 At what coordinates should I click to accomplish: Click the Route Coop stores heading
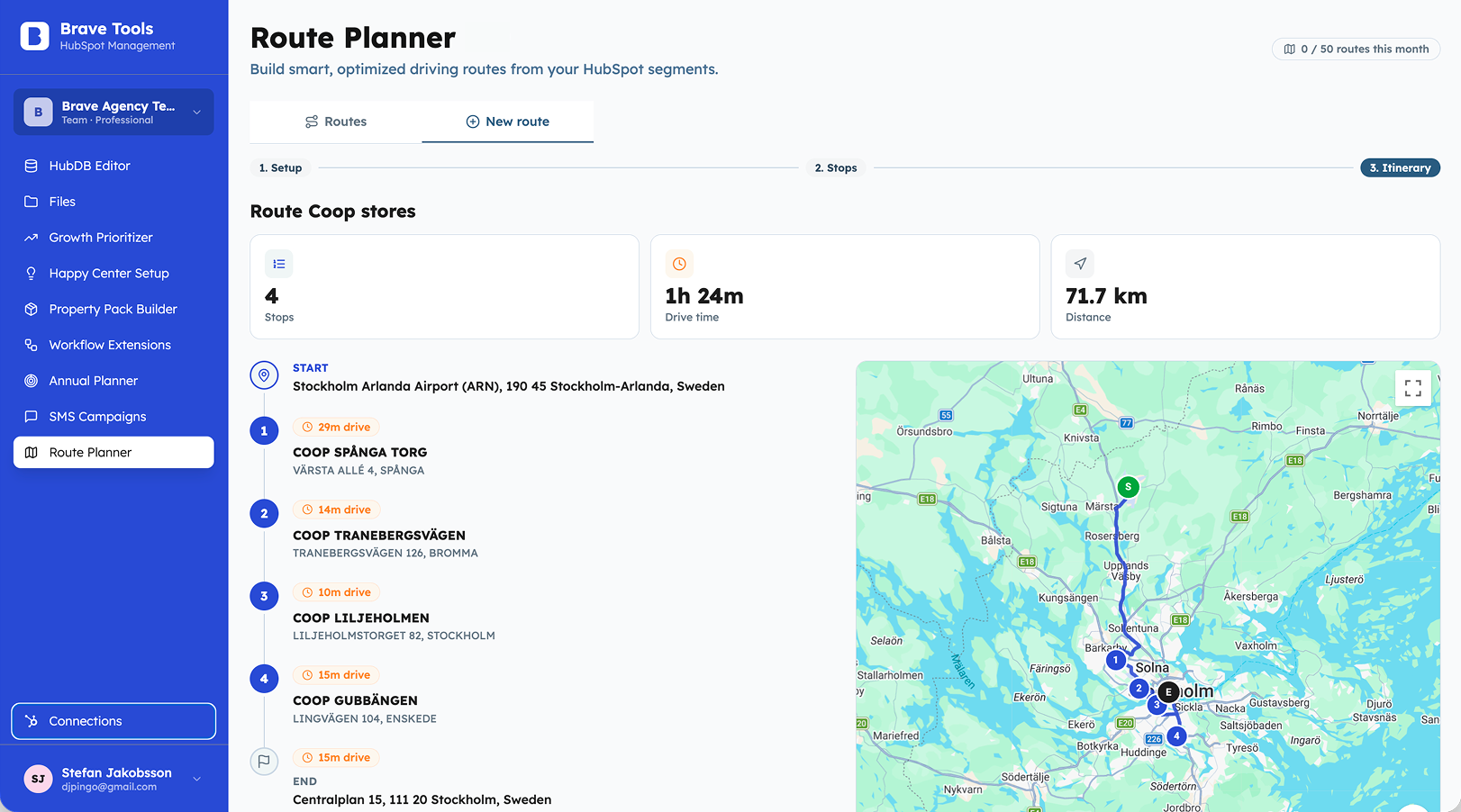pyautogui.click(x=333, y=212)
